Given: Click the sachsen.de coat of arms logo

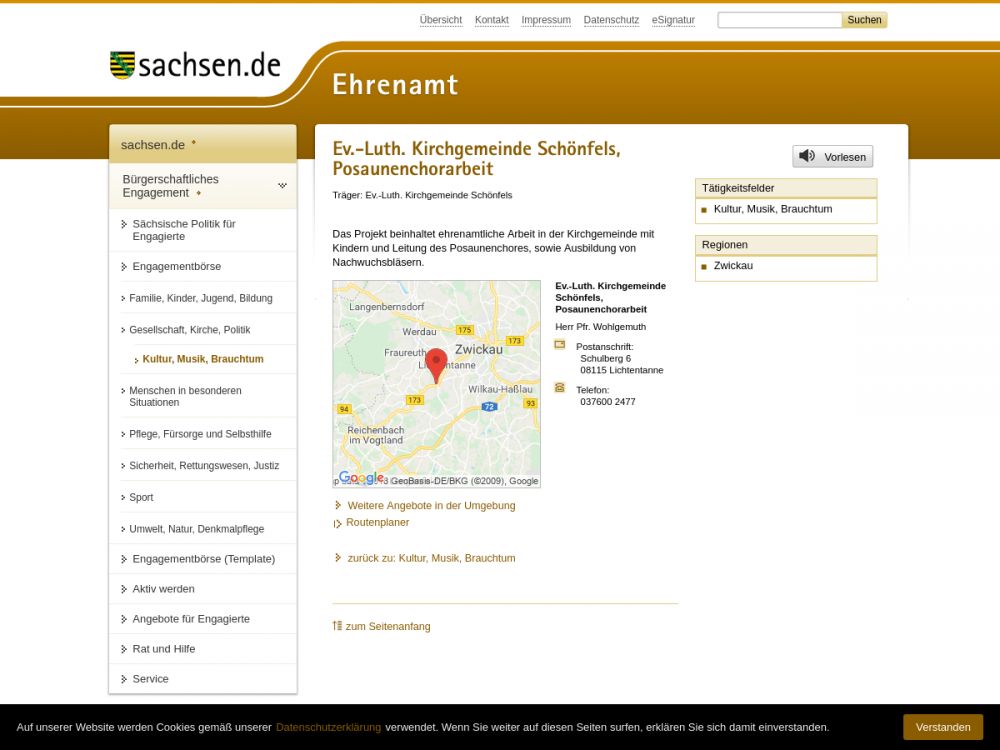Looking at the screenshot, I should tap(122, 66).
